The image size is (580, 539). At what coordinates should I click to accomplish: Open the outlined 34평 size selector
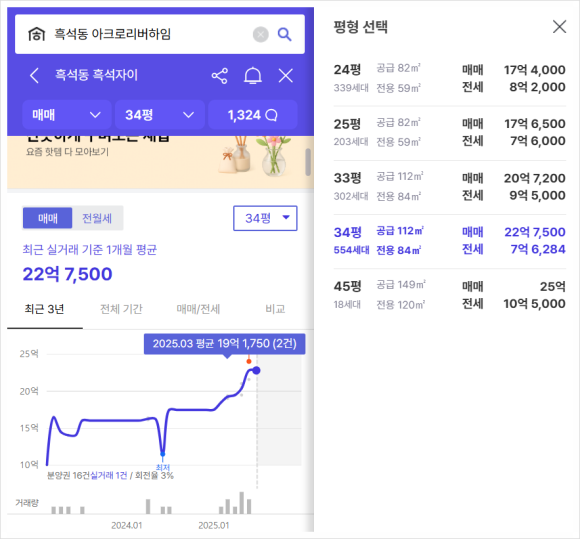point(265,218)
